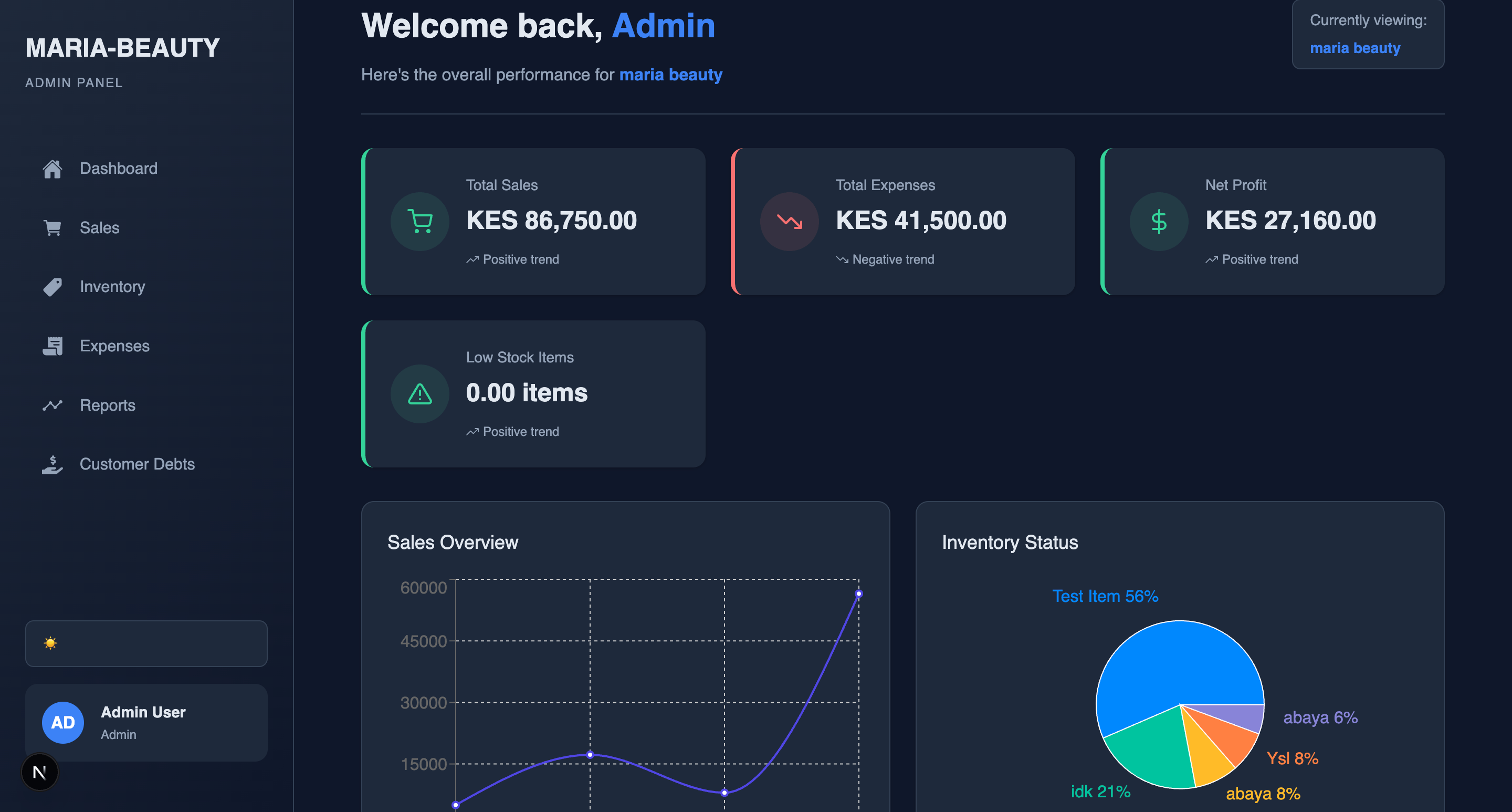
Task: Open the Dashboard menu item
Action: pyautogui.click(x=146, y=169)
